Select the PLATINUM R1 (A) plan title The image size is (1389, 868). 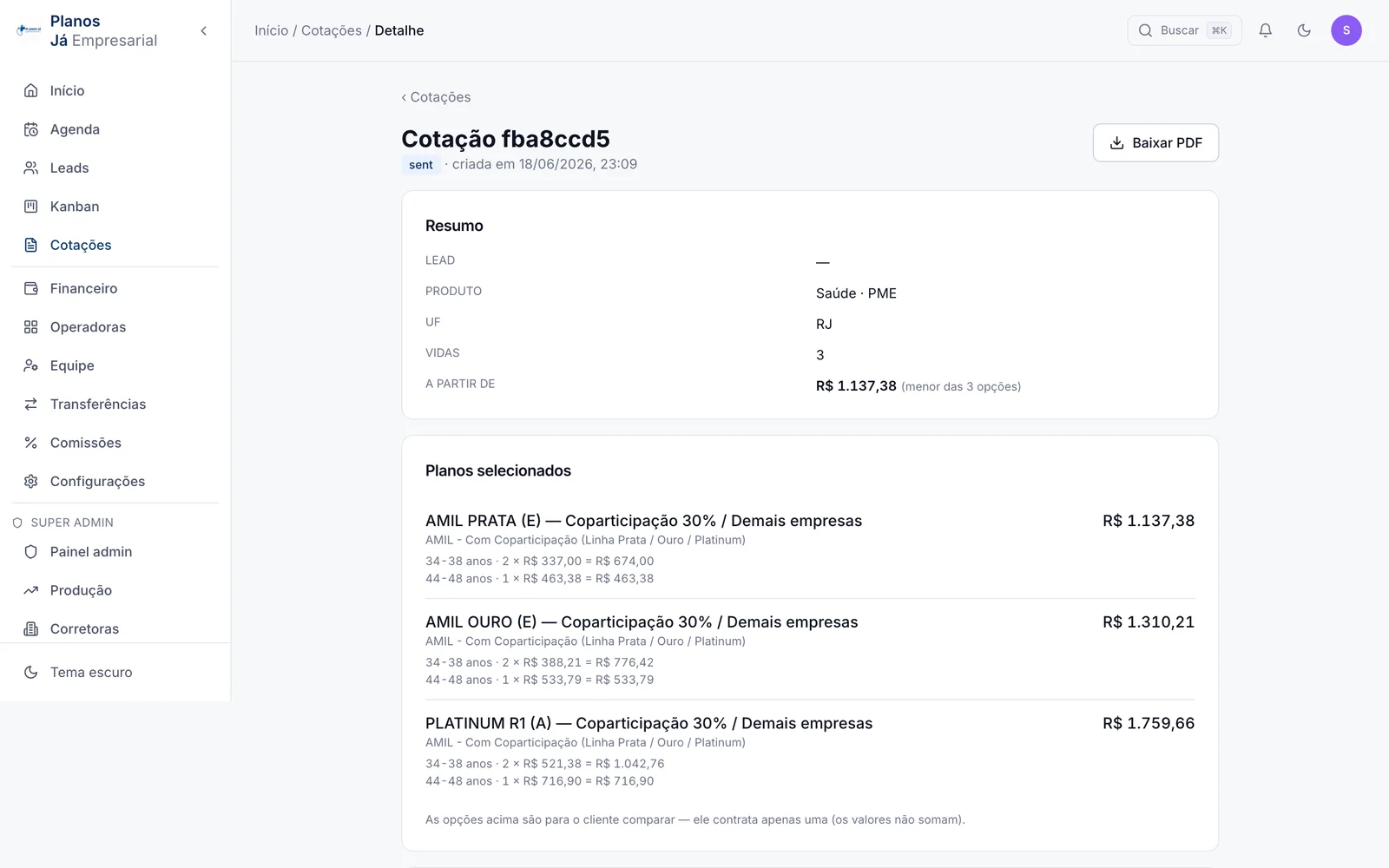[x=648, y=723]
